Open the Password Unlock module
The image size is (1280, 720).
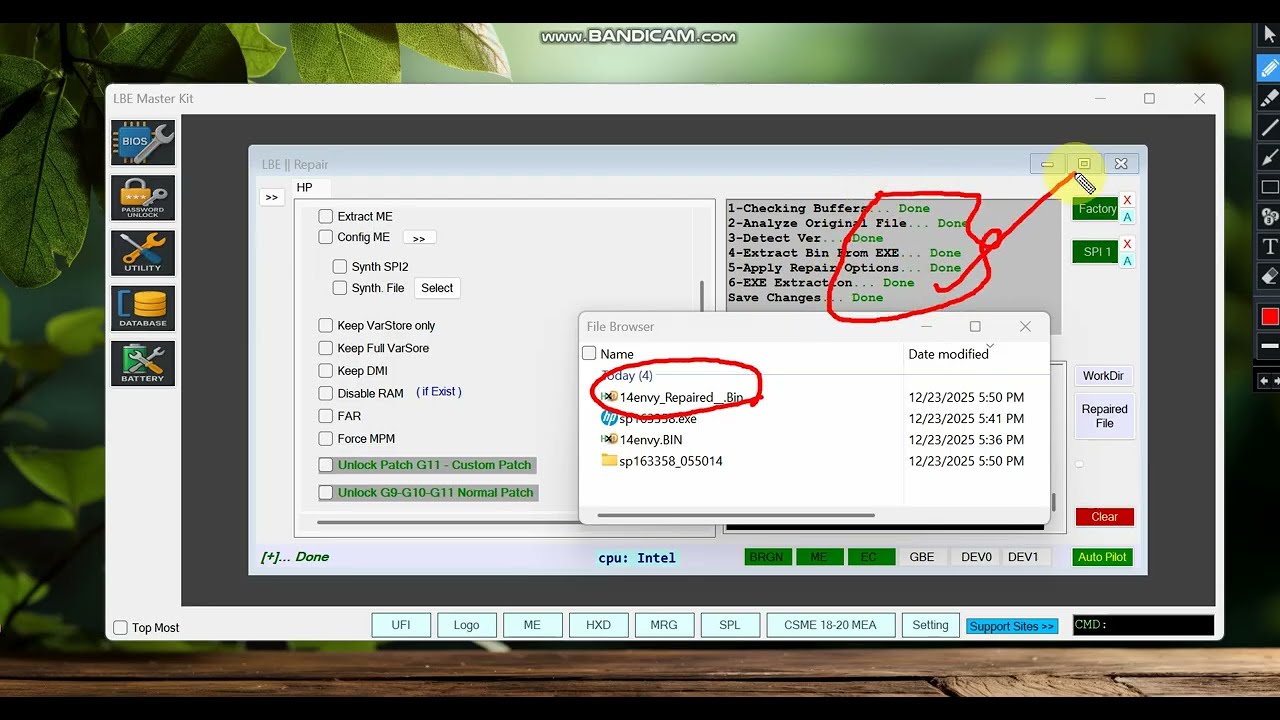(143, 198)
